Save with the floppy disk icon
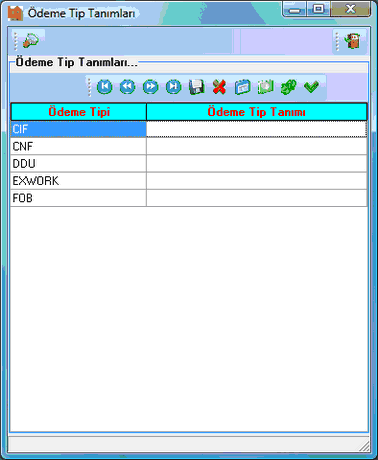This screenshot has width=378, height=460. (x=197, y=87)
